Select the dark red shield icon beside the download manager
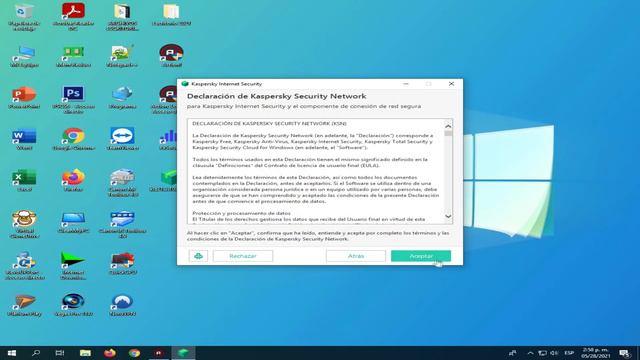The width and height of the screenshot is (640, 360). [122, 263]
